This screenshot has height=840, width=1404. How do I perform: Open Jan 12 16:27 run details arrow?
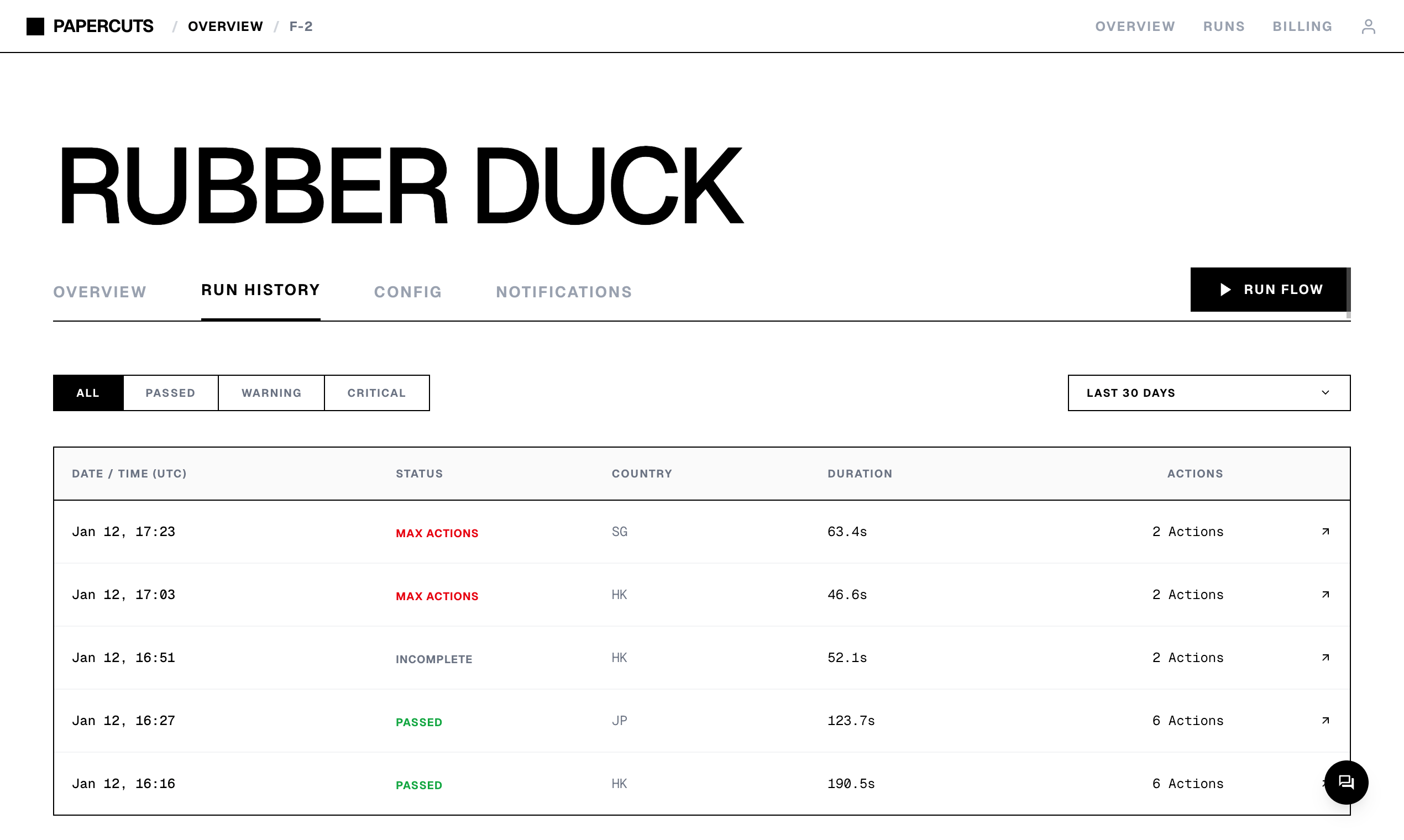click(1326, 721)
